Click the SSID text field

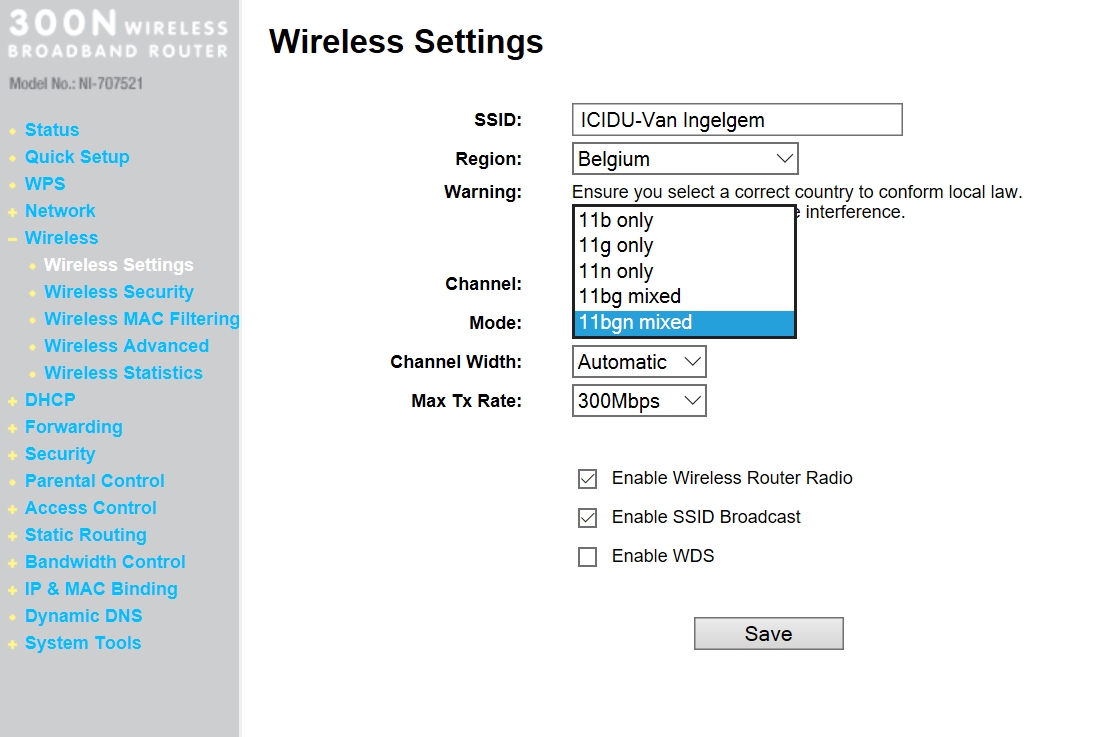coord(737,120)
